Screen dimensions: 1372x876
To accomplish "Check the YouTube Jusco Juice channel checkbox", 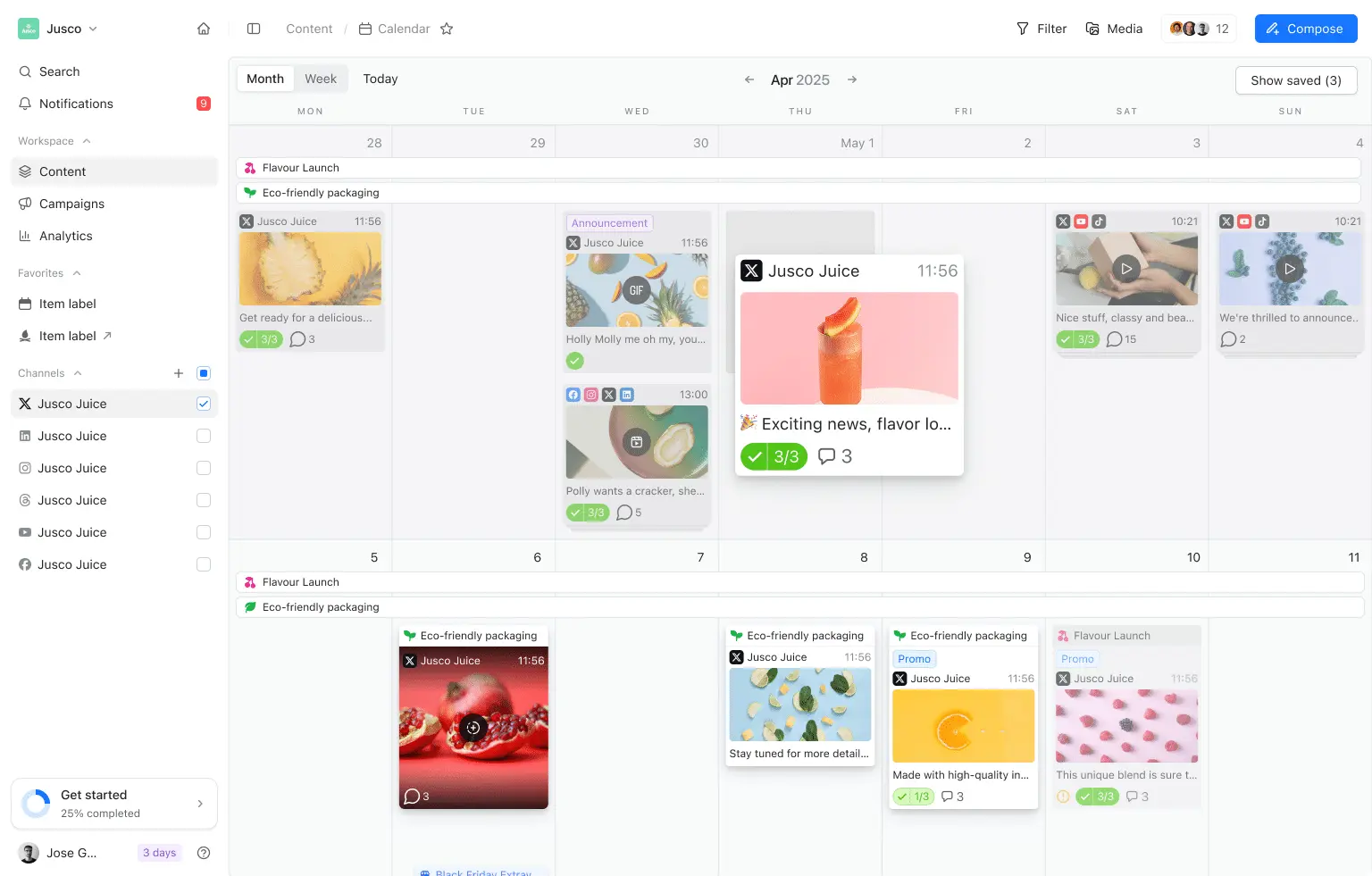I will 204,532.
